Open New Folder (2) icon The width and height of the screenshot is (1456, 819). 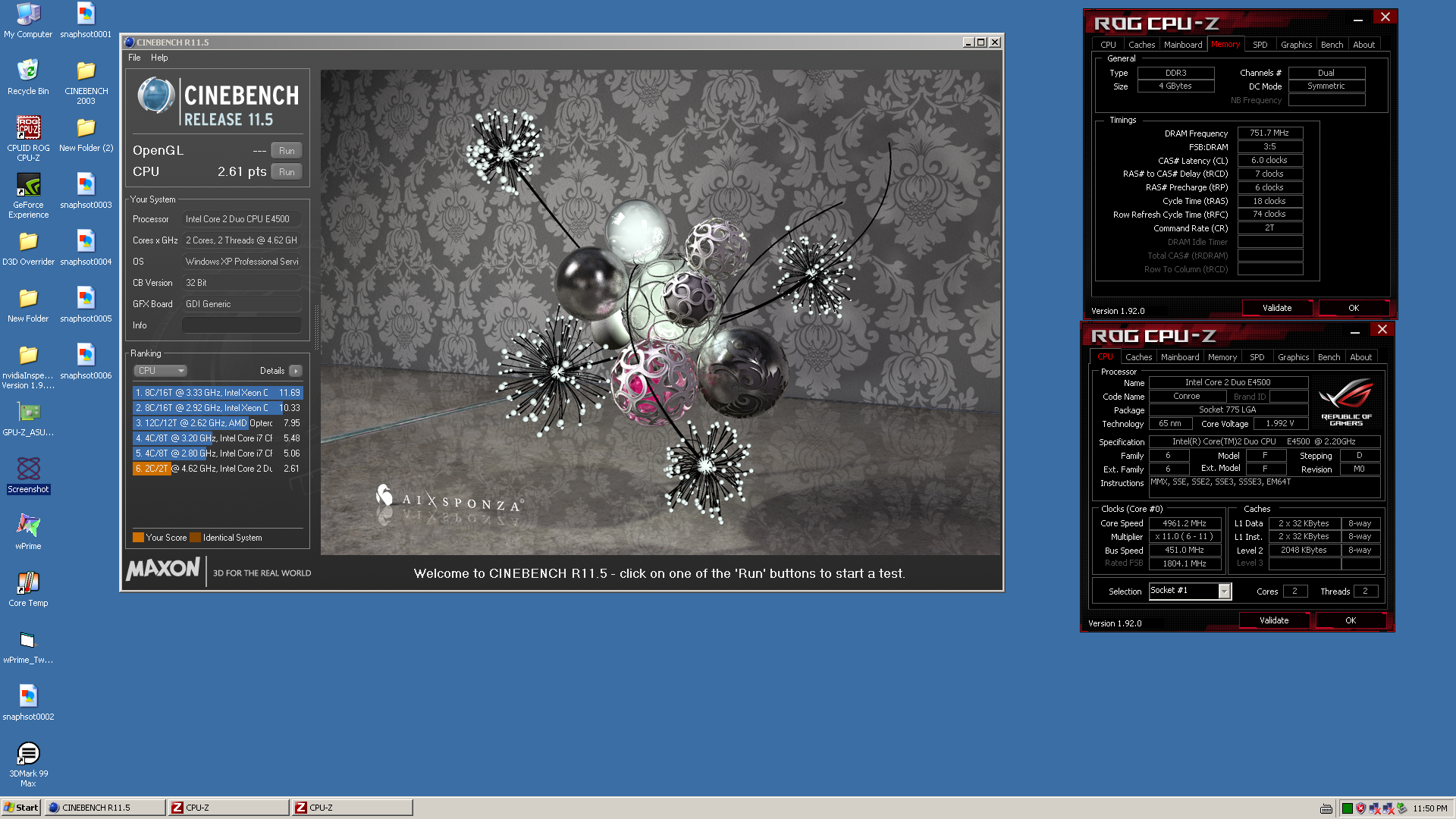click(x=86, y=134)
